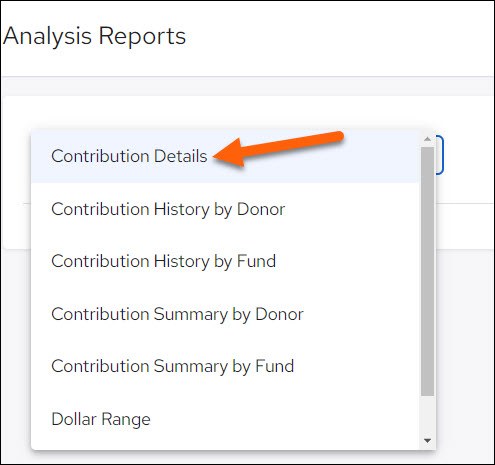
Task: Choose Contribution History by Donor
Action: pyautogui.click(x=225, y=209)
